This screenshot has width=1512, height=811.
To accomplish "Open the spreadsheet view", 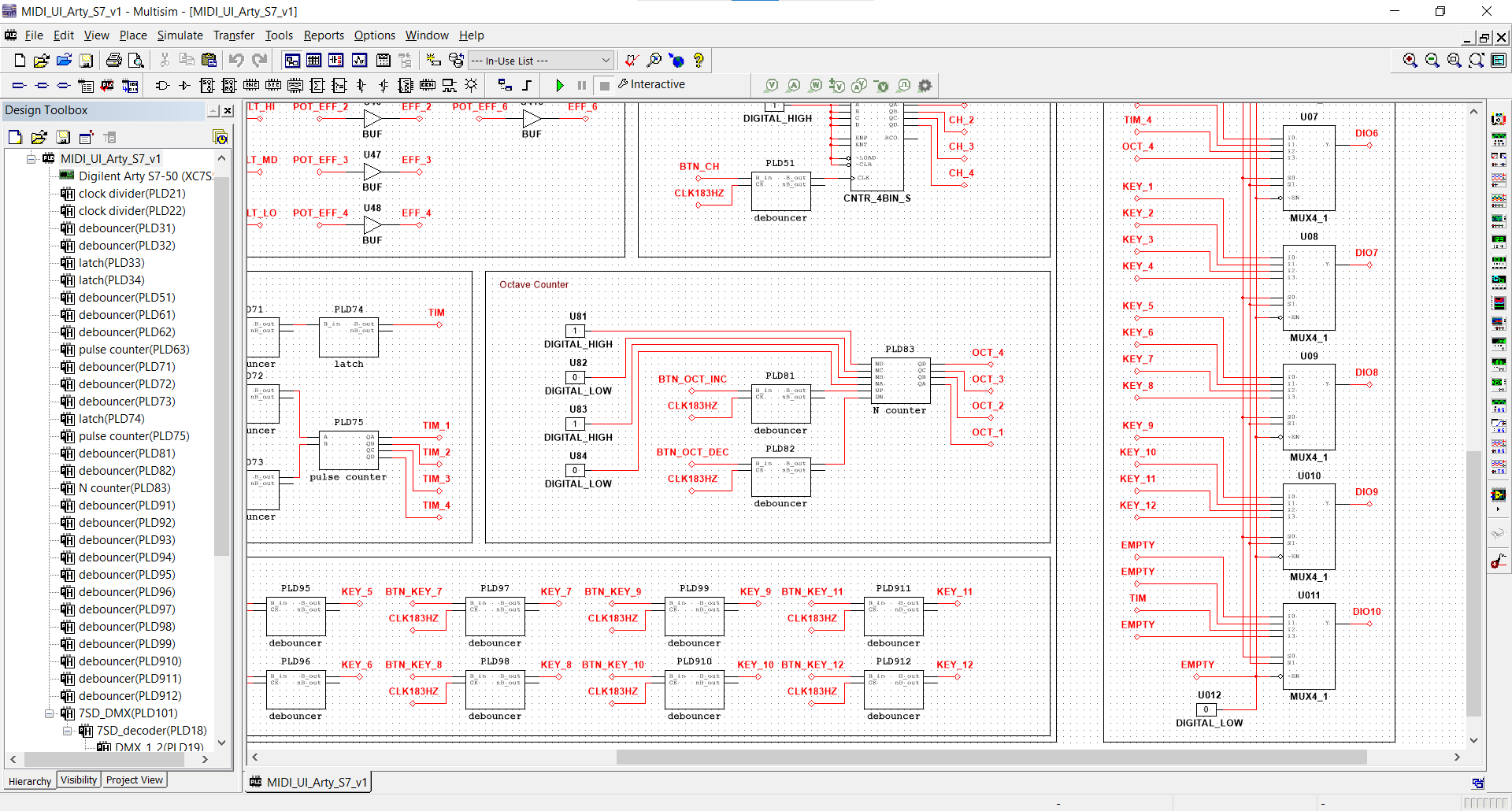I will tap(314, 61).
